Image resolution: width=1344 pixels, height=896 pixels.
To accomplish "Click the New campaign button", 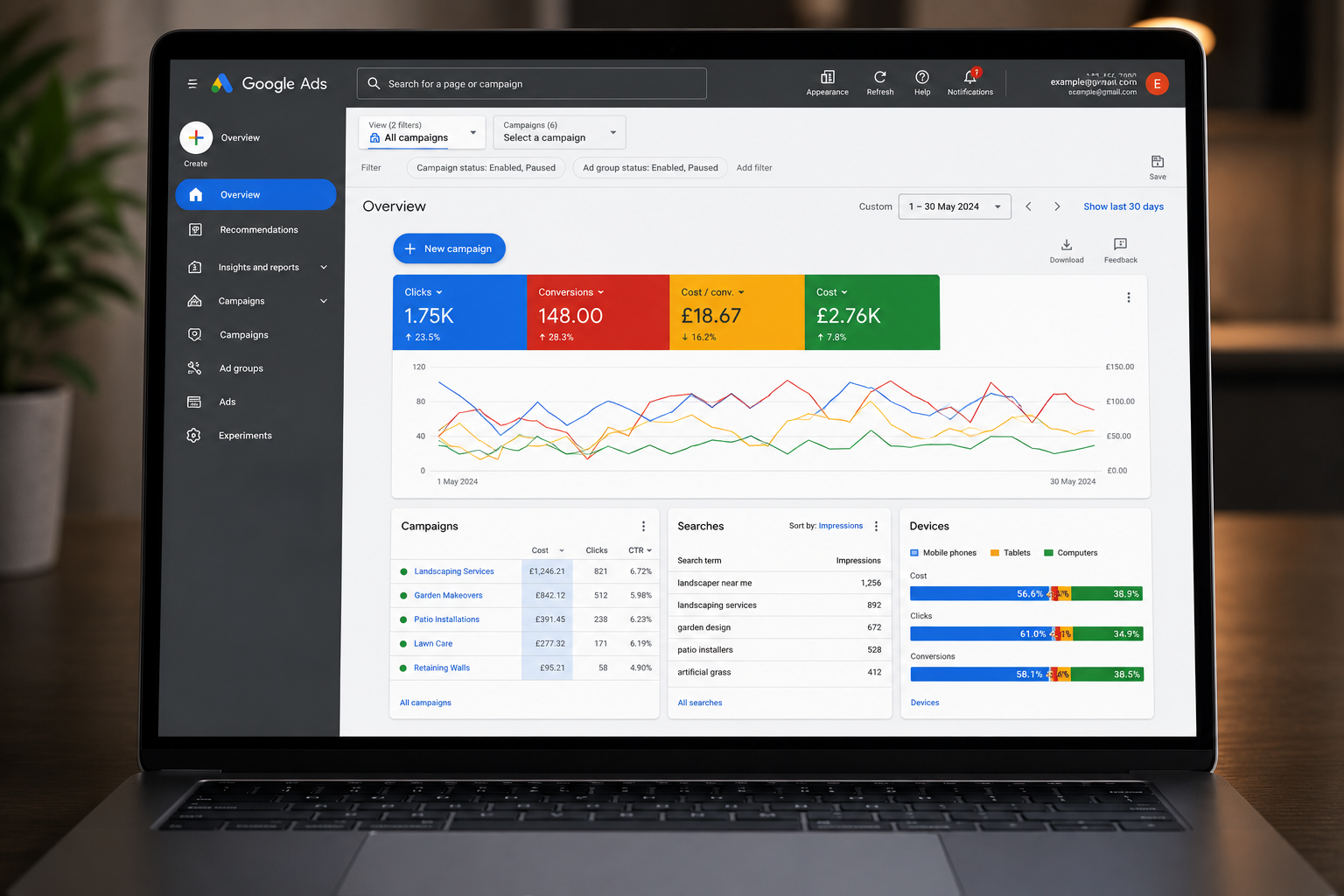I will (x=449, y=248).
